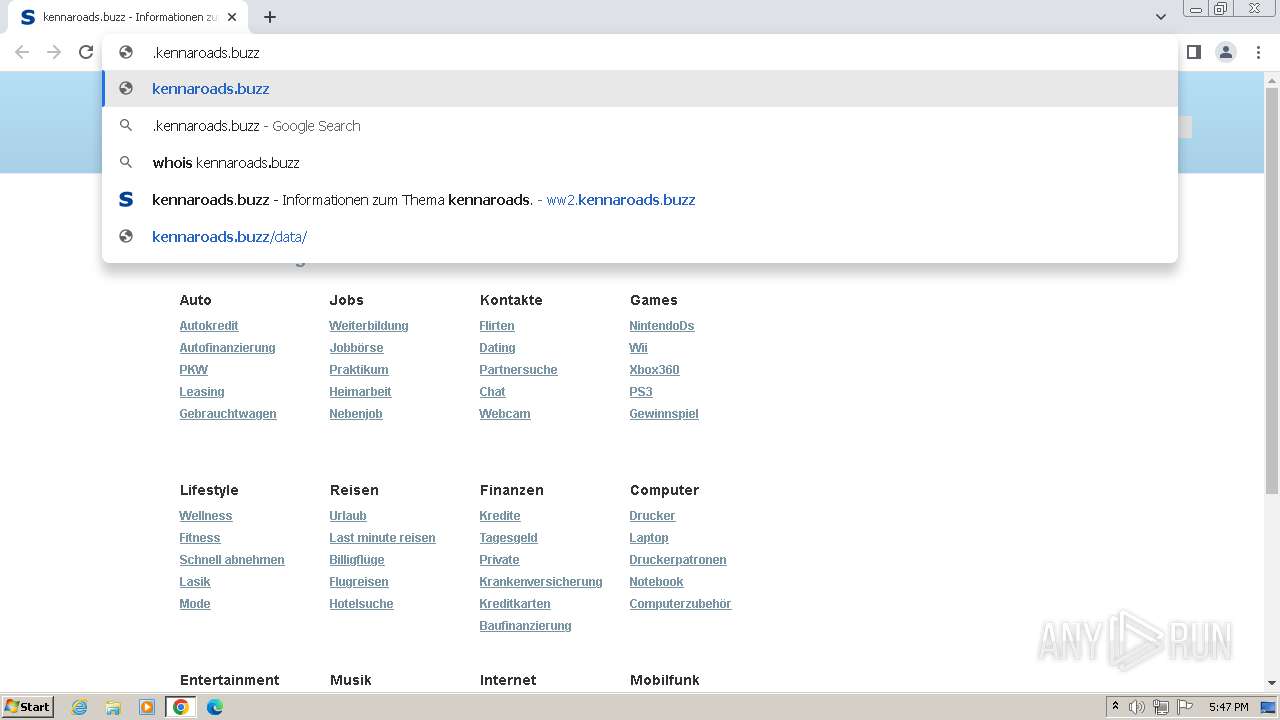Open the Flirten link

point(496,326)
